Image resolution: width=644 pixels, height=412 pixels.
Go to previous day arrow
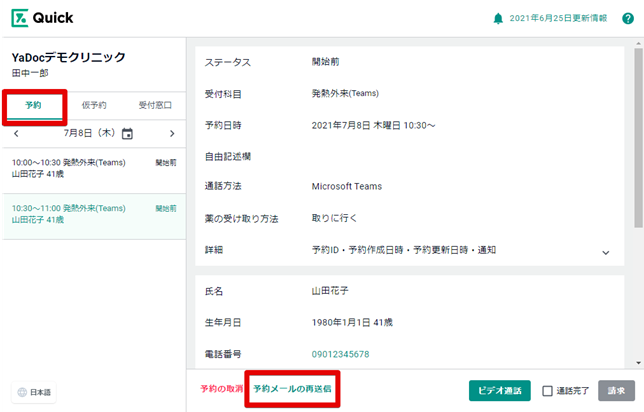pos(16,133)
